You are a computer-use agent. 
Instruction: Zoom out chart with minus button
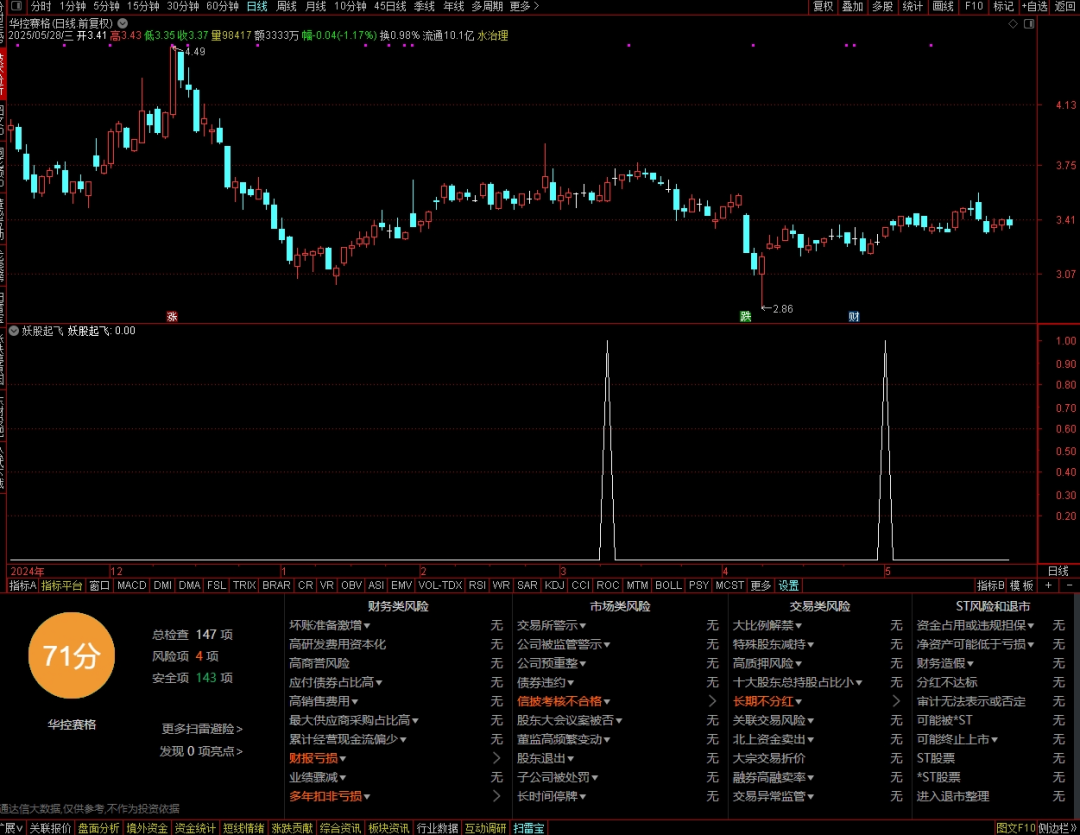[1069, 585]
